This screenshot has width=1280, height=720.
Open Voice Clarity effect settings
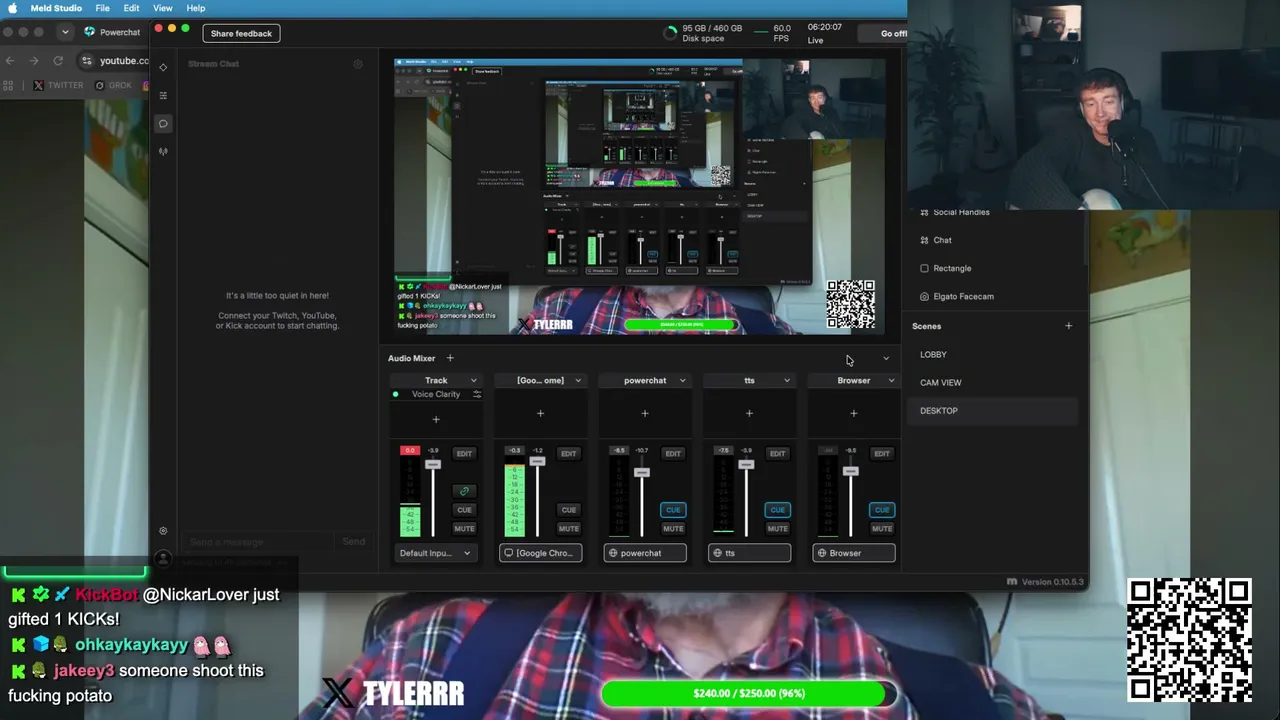coord(477,394)
